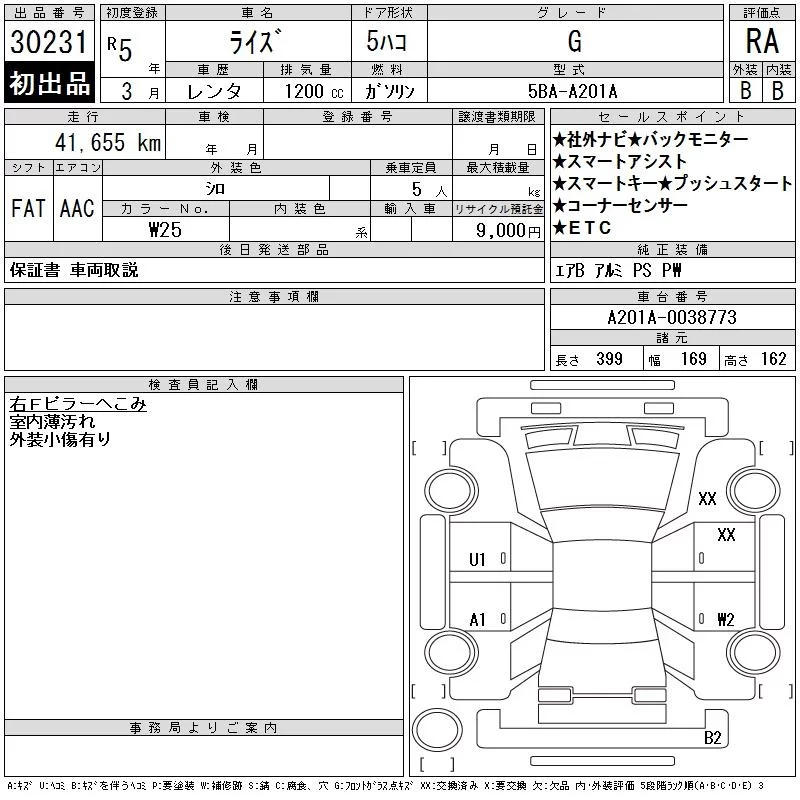This screenshot has width=800, height=800.
Task: Open the underlined 右Fピラーへこみ note
Action: pos(78,404)
